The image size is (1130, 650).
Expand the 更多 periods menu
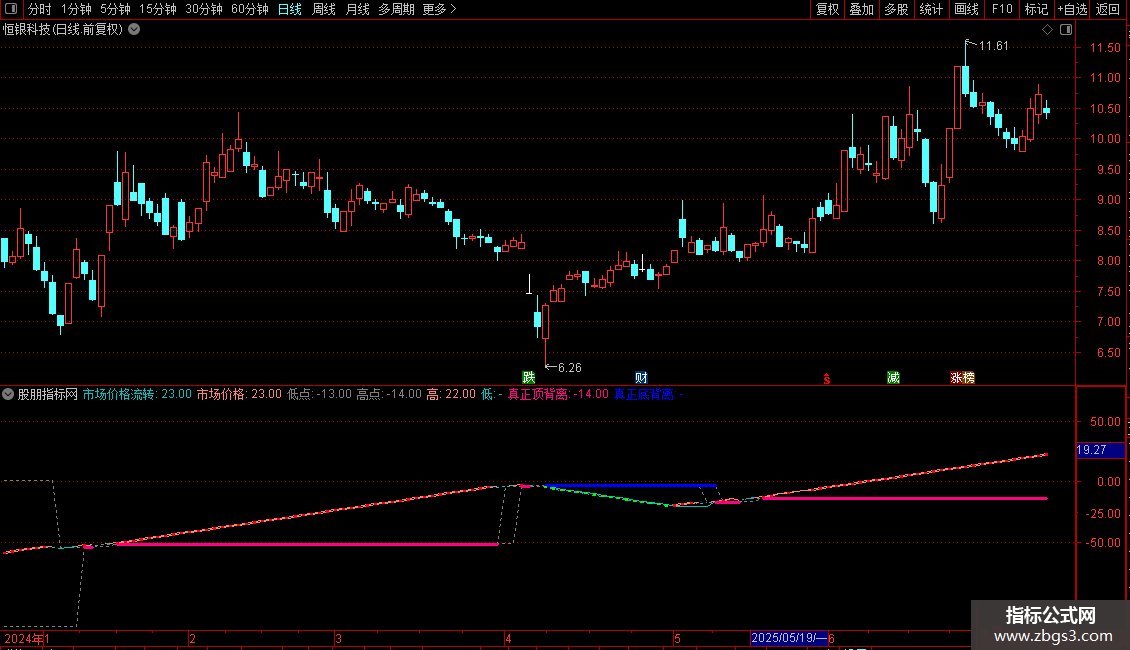point(439,9)
